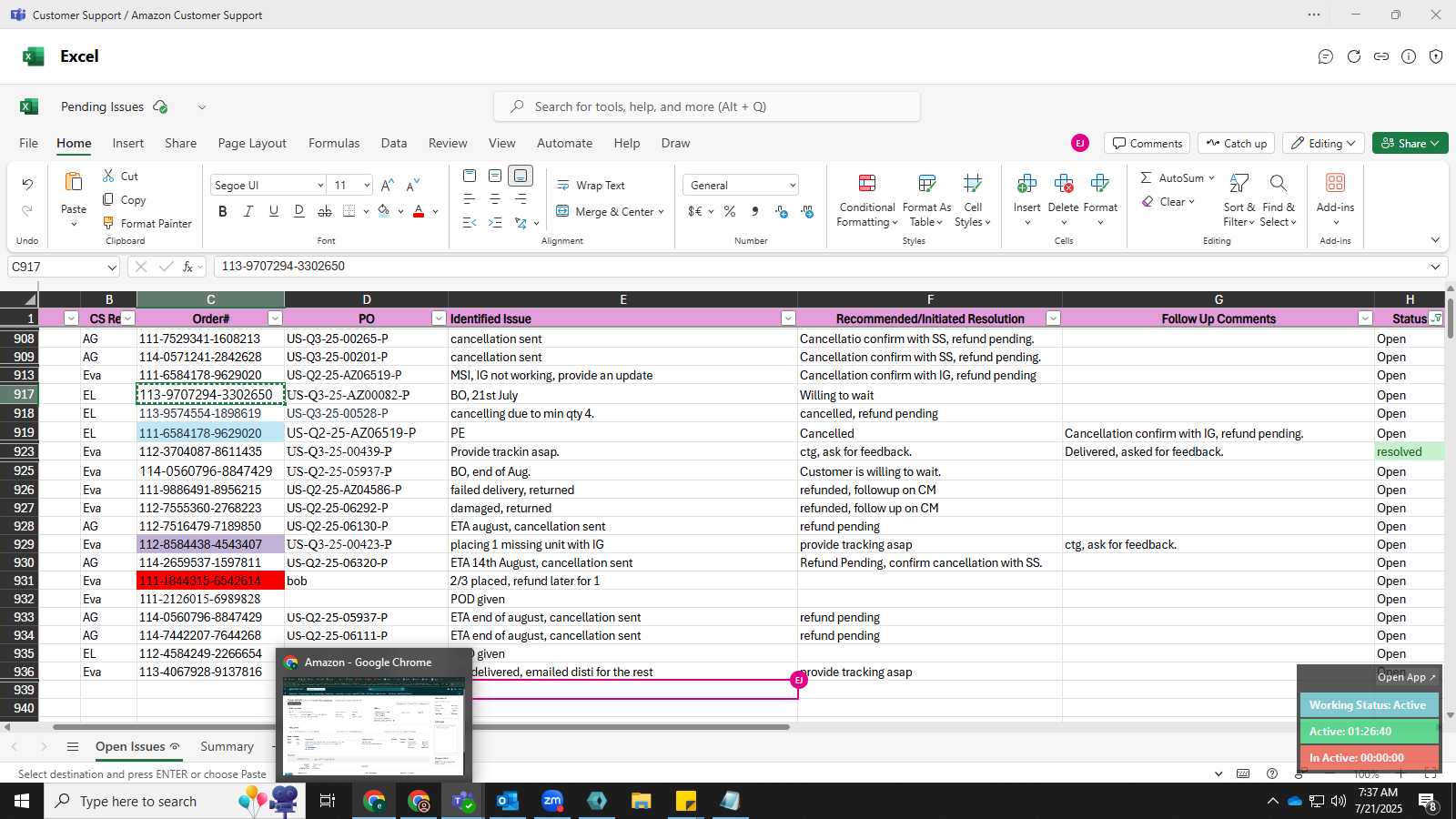The height and width of the screenshot is (819, 1456).
Task: Toggle Bold formatting
Action: (223, 211)
